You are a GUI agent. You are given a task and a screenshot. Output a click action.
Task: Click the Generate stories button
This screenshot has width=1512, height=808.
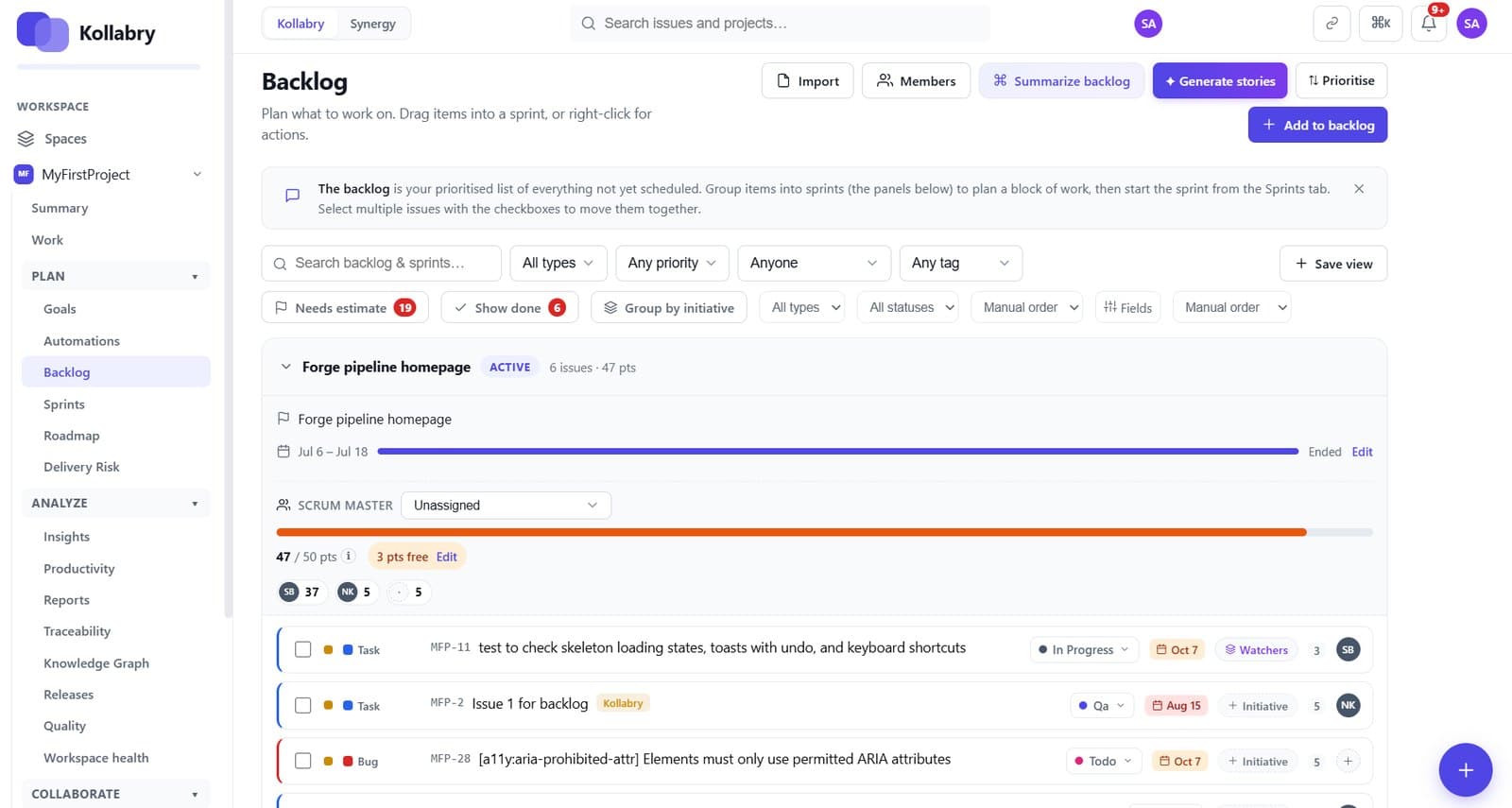[x=1220, y=81]
